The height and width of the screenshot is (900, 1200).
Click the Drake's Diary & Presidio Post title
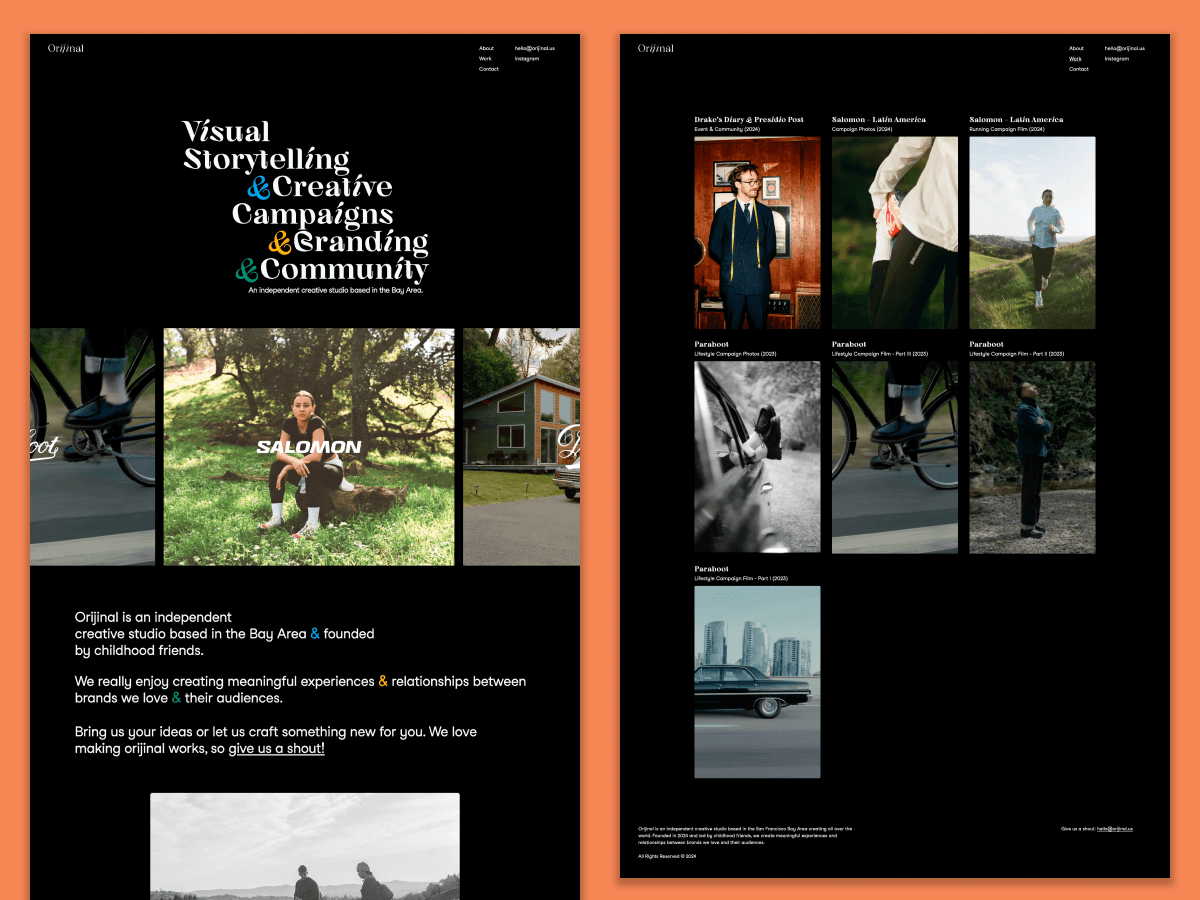[x=749, y=120]
